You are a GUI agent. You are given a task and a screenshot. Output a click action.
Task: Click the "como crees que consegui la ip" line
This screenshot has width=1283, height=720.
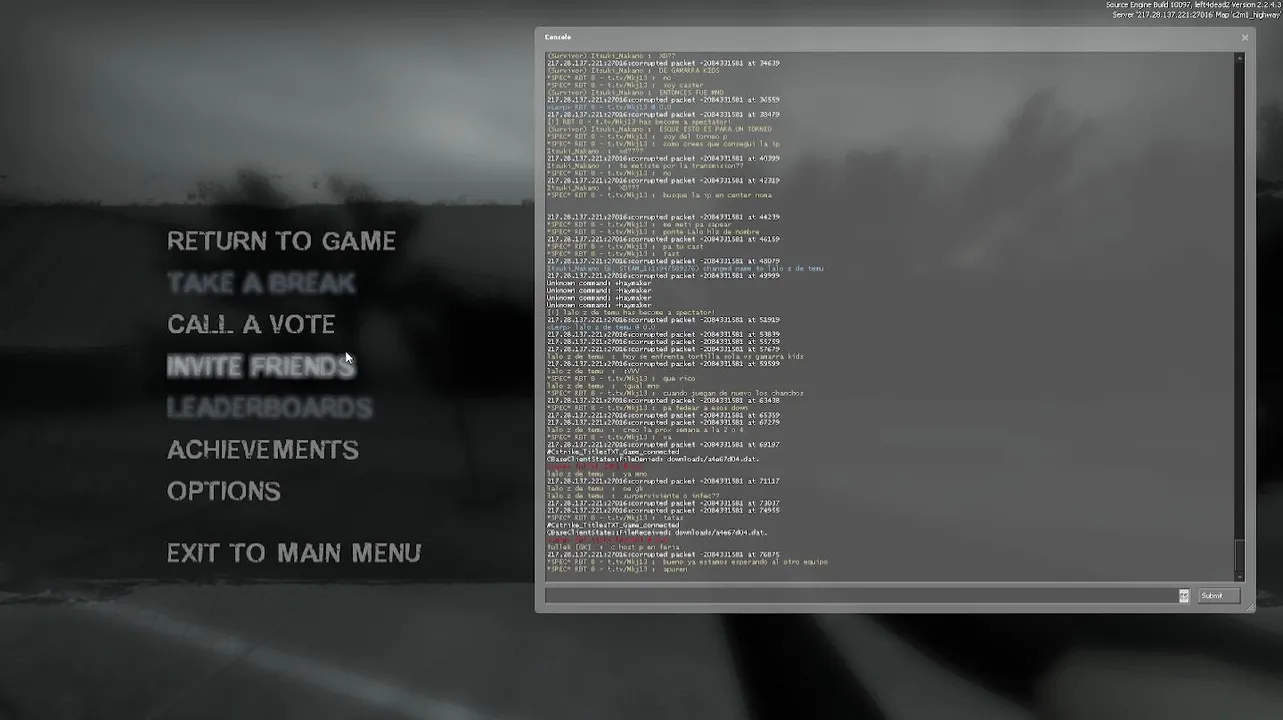pyautogui.click(x=663, y=144)
